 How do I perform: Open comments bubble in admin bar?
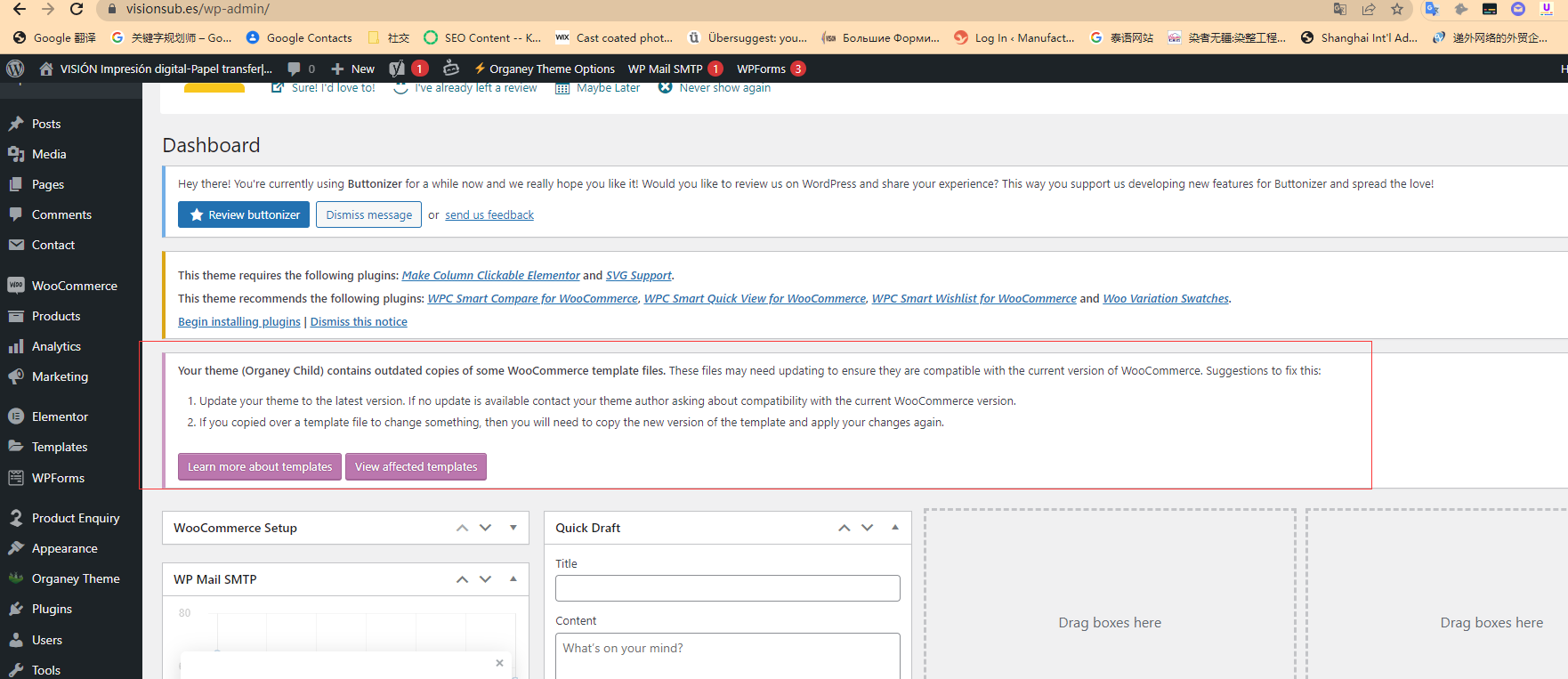(x=294, y=69)
